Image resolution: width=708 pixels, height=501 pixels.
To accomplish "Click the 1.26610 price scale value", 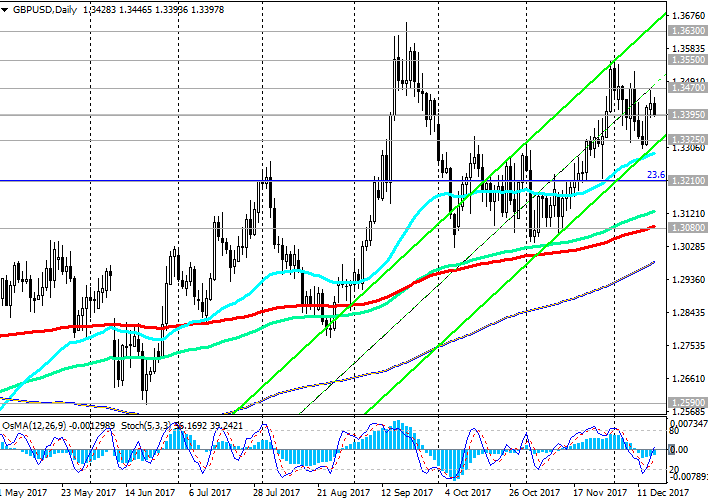I will pyautogui.click(x=689, y=379).
